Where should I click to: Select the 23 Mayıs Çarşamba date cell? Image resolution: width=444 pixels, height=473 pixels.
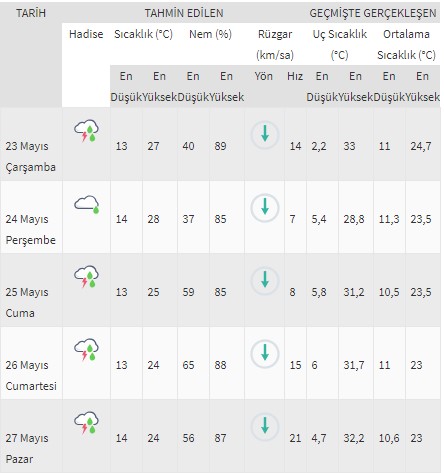(31, 156)
